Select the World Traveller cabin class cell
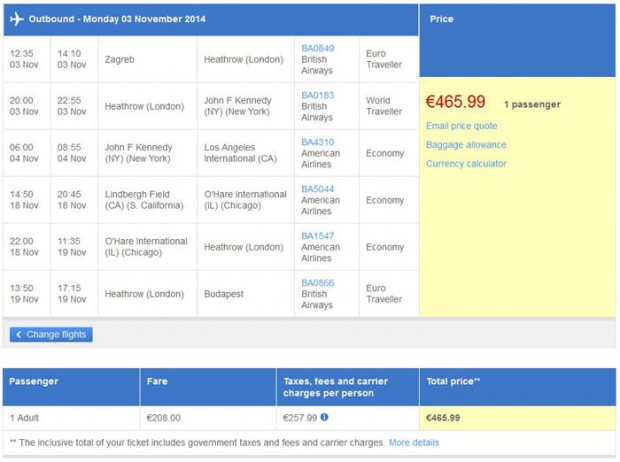Image resolution: width=620 pixels, height=462 pixels. coord(384,106)
